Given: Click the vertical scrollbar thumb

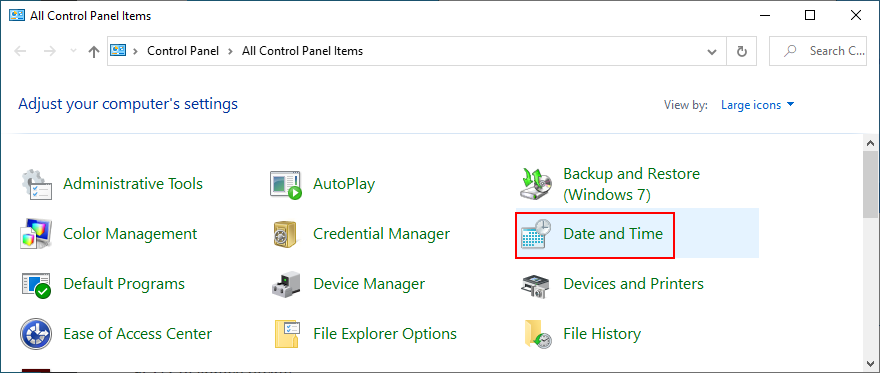Looking at the screenshot, I should click(871, 184).
